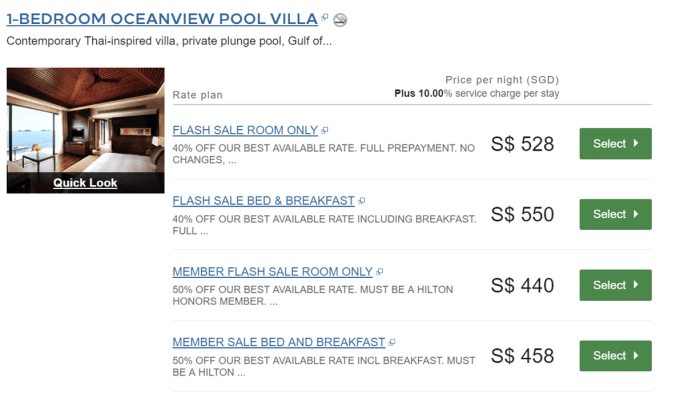Open Member Flash Sale Room Only rate details
The image size is (696, 411).
(273, 272)
